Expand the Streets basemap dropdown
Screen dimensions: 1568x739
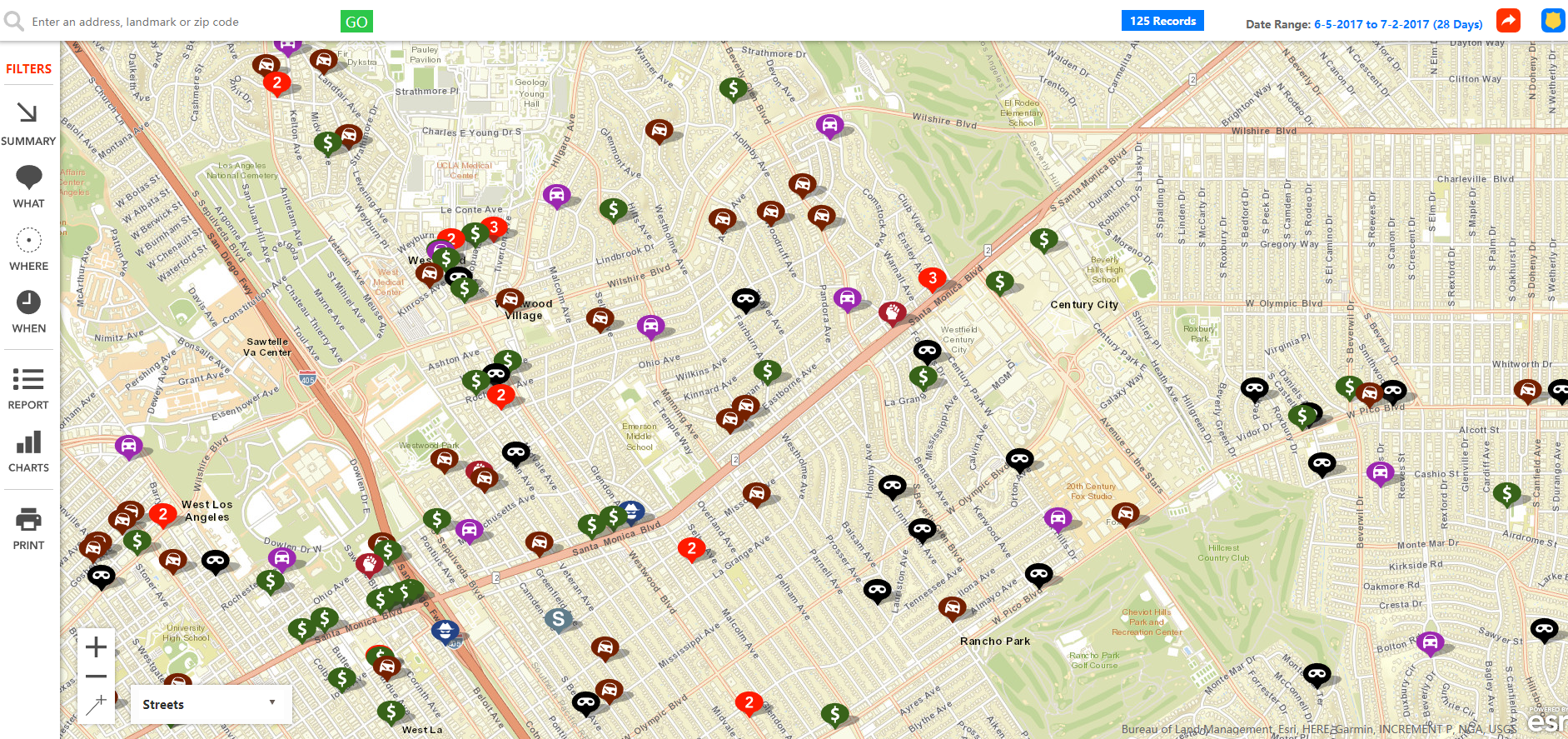pos(210,704)
